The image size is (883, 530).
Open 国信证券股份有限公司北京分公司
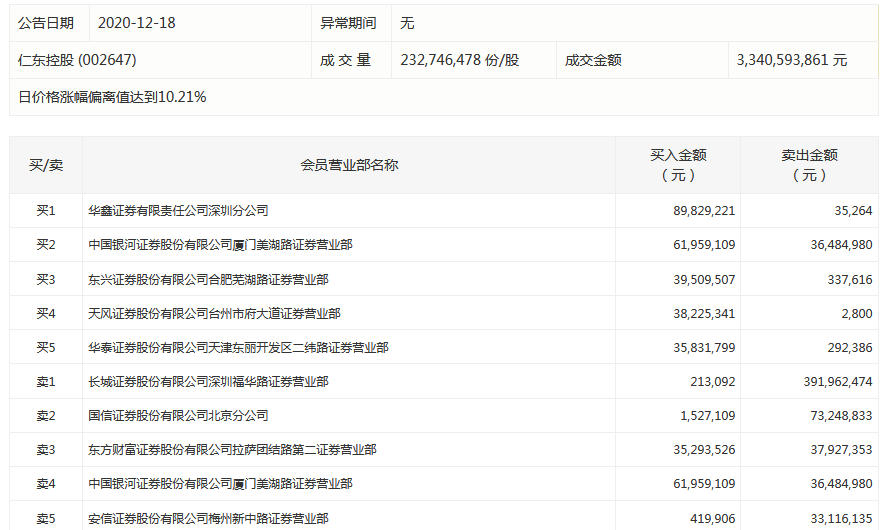178,415
